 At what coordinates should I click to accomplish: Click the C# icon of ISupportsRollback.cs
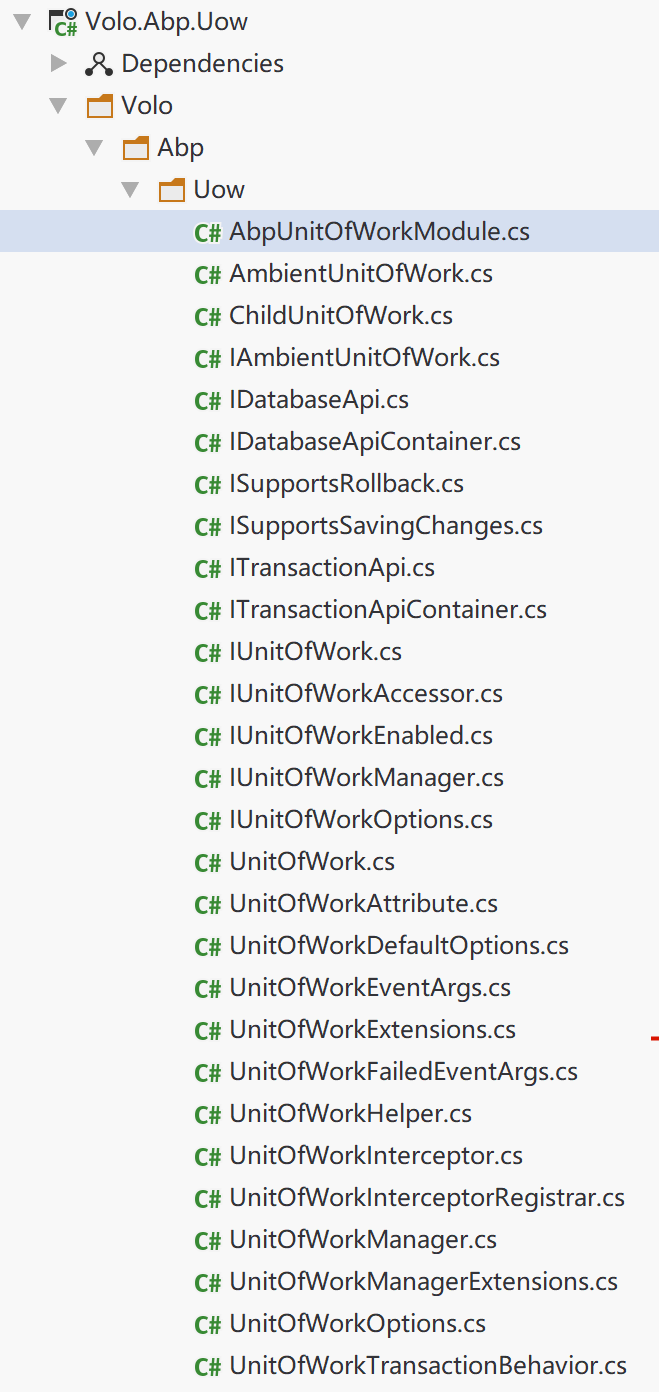point(208,485)
